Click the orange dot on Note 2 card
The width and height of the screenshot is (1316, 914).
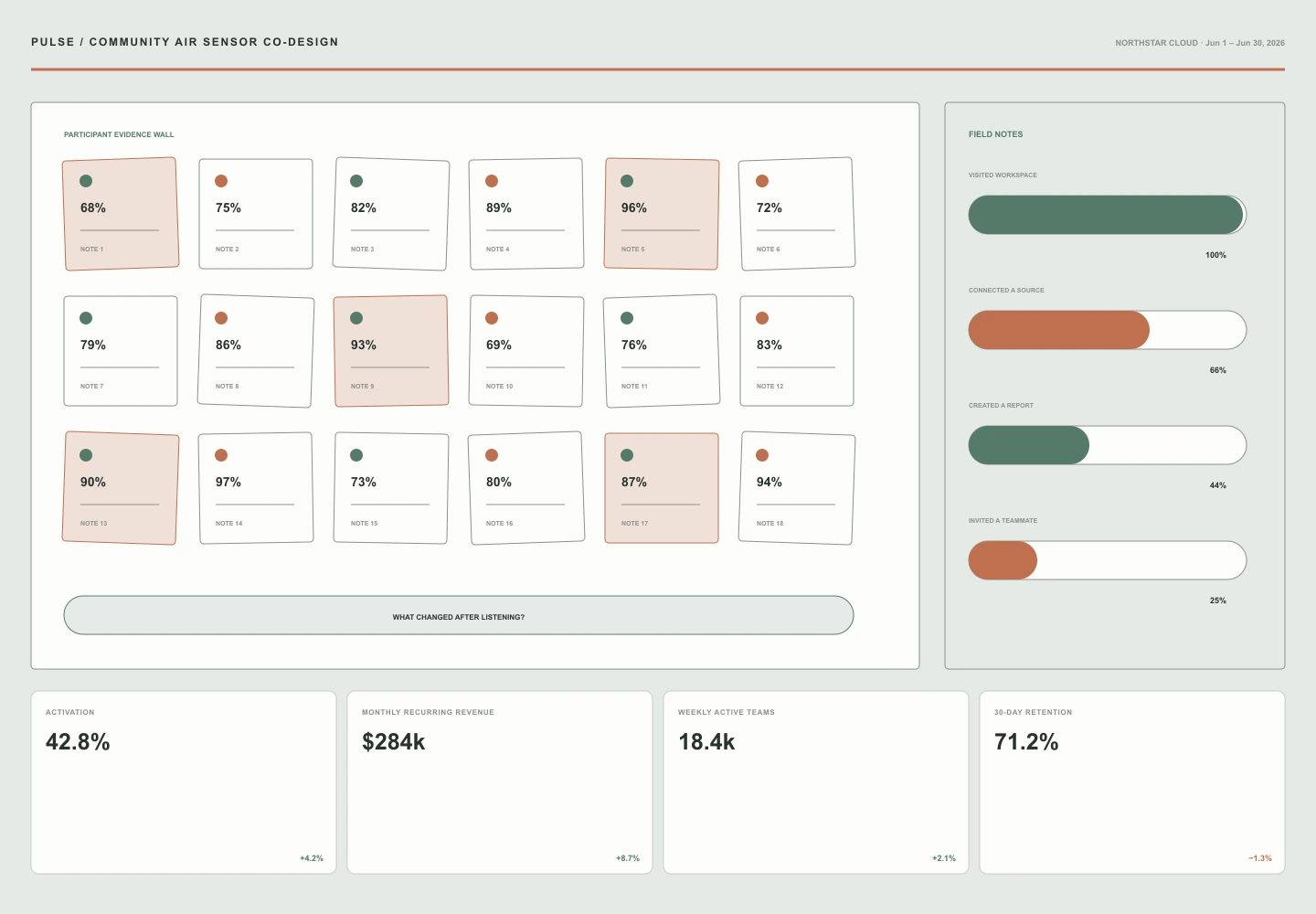(221, 181)
